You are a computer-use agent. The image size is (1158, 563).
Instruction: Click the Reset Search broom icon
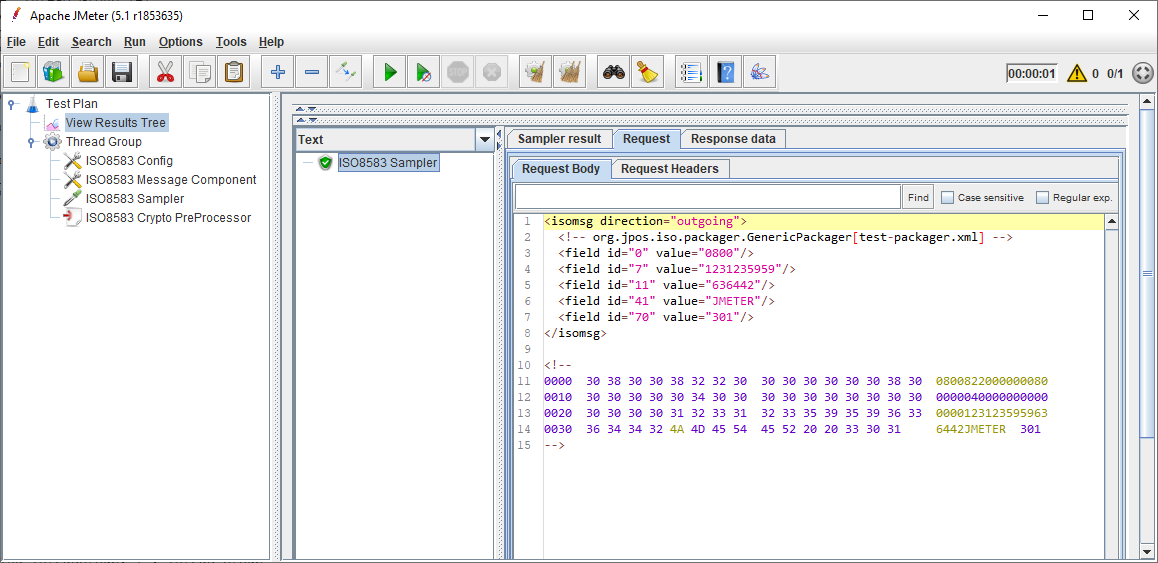[648, 72]
